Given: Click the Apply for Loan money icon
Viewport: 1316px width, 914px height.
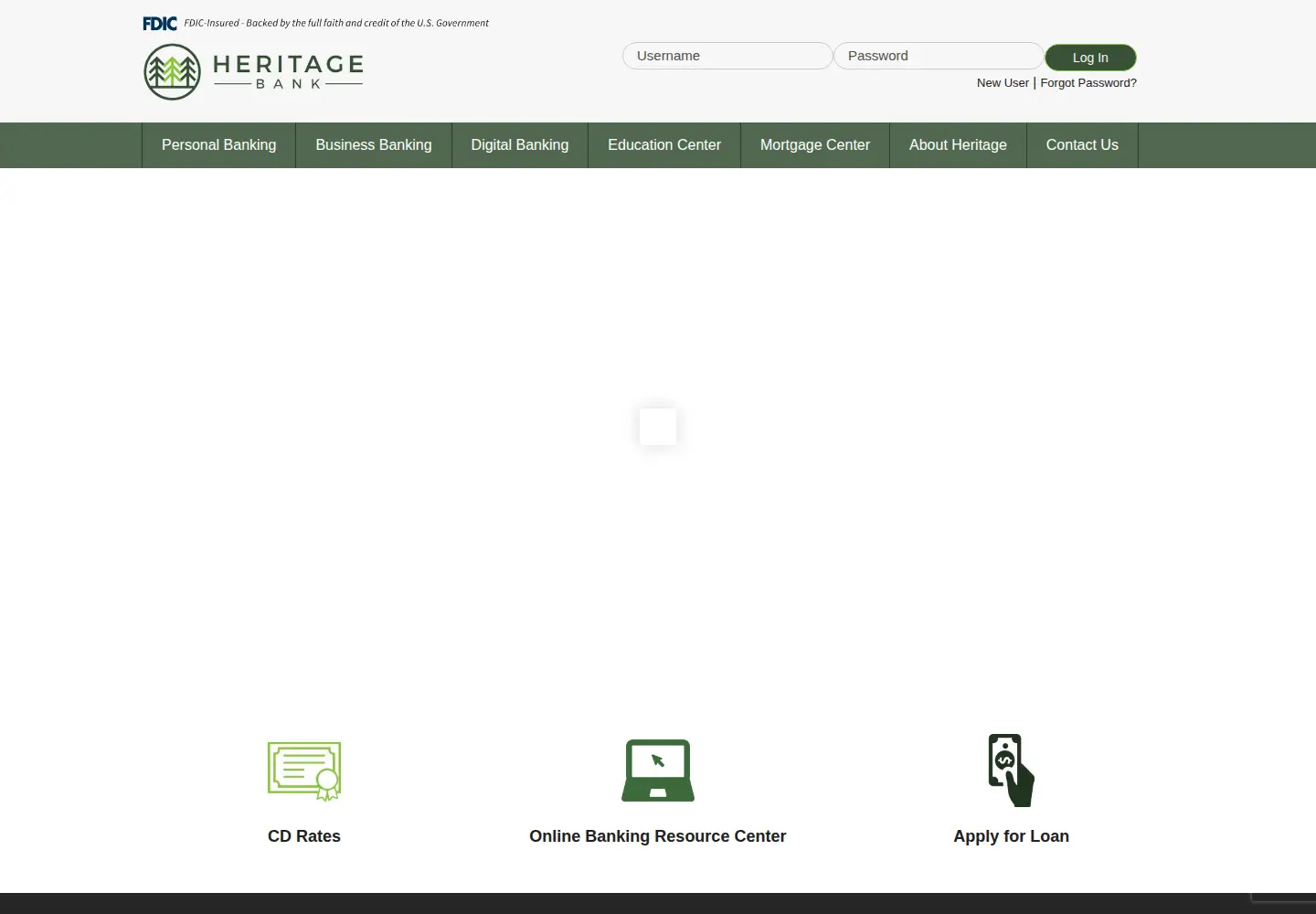Looking at the screenshot, I should tap(1011, 771).
